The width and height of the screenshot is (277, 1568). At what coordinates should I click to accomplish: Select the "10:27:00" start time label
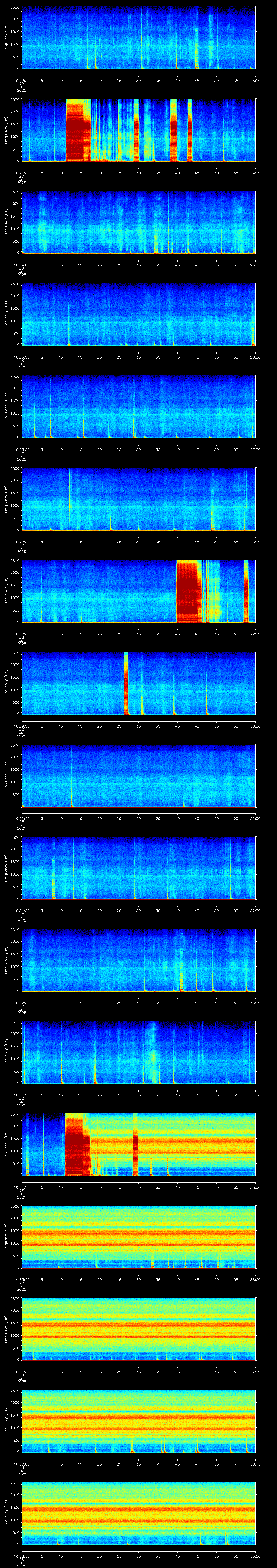pyautogui.click(x=21, y=542)
